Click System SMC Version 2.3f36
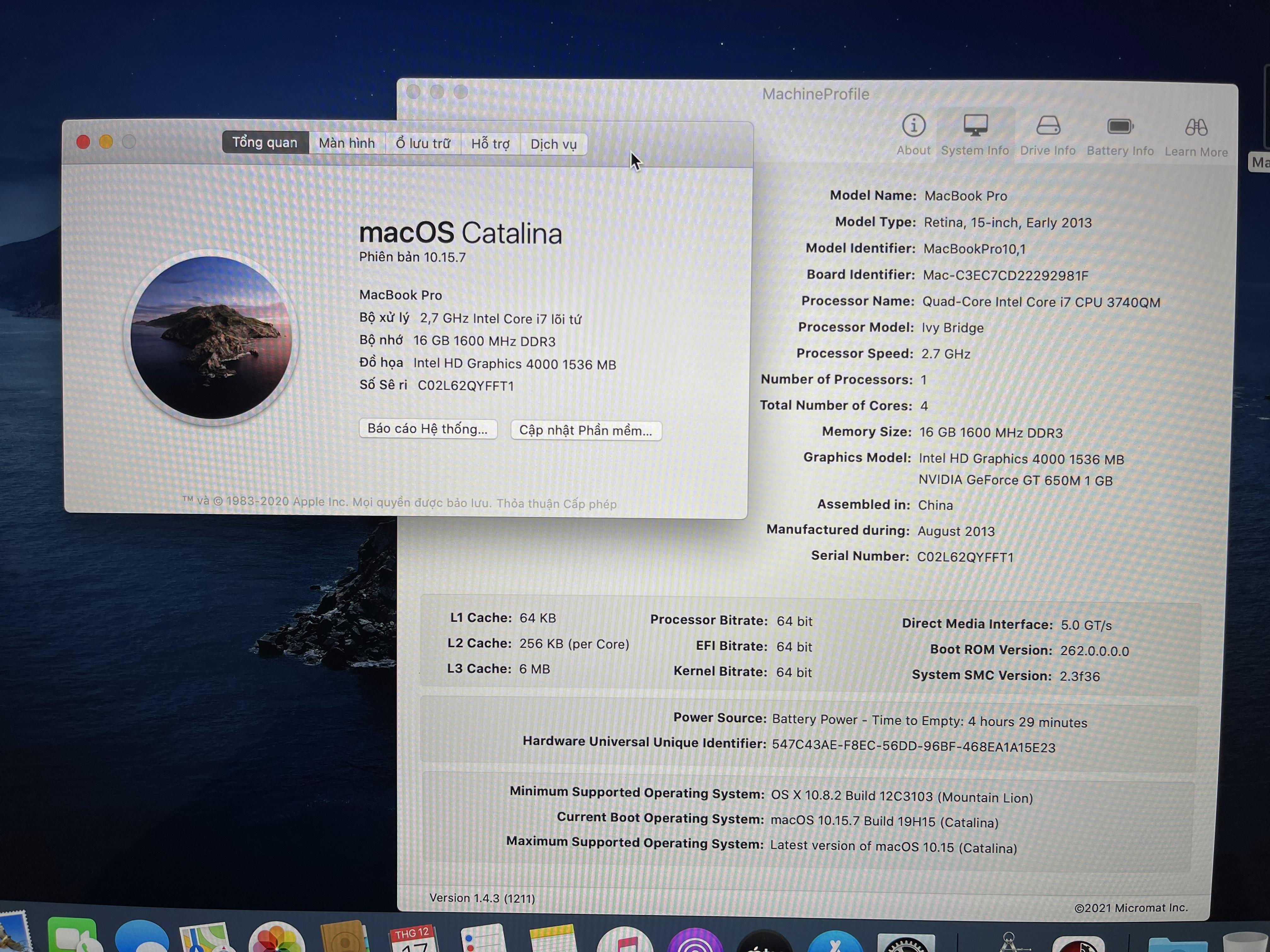The image size is (1270, 952). (1079, 676)
